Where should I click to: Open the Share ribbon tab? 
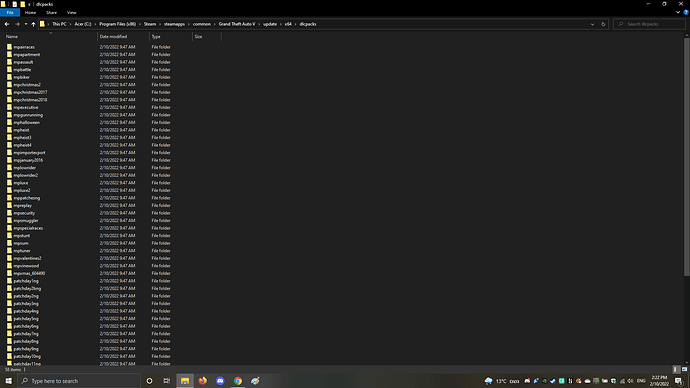[51, 13]
